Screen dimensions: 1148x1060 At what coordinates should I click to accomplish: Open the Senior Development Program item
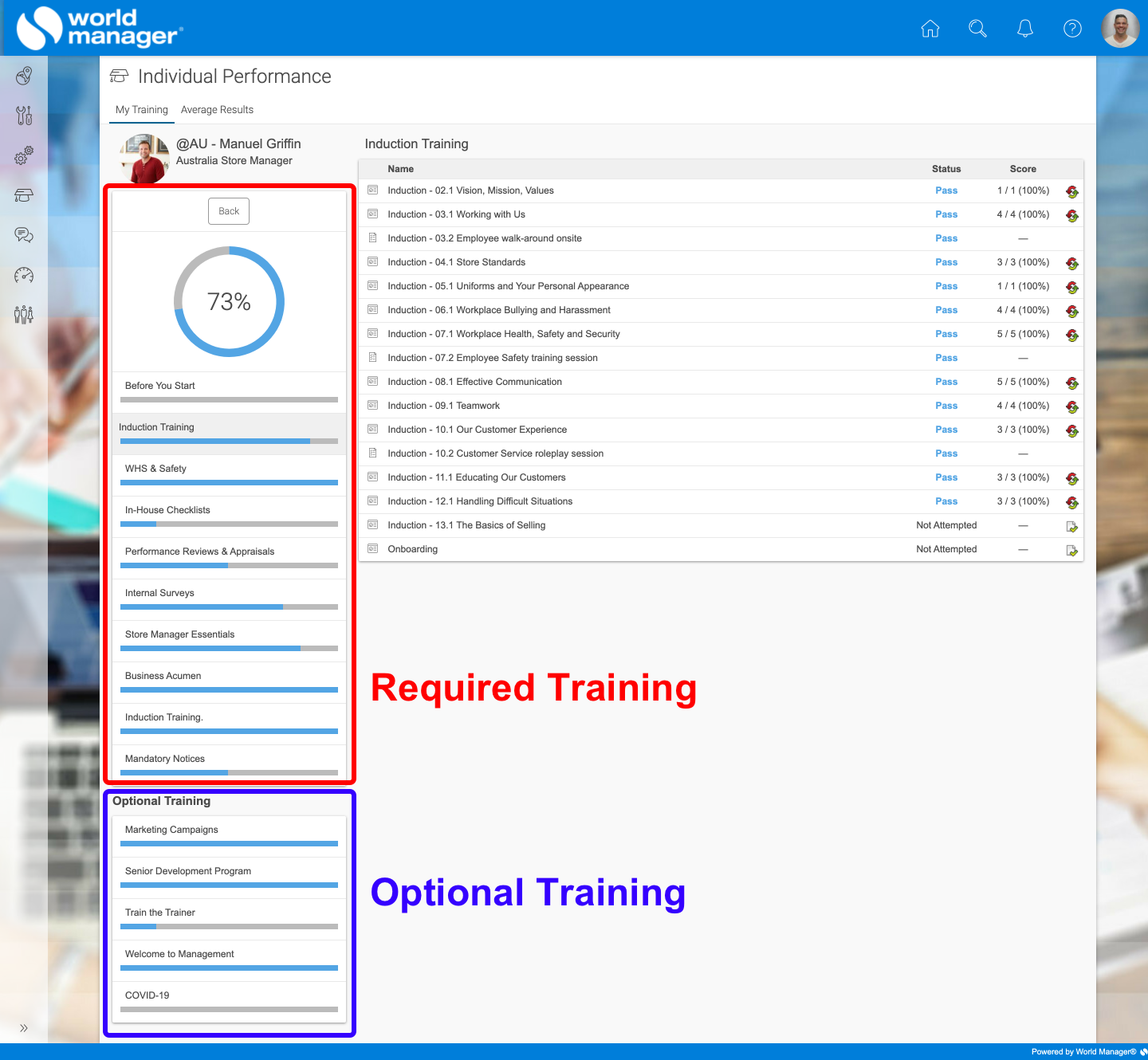point(229,877)
